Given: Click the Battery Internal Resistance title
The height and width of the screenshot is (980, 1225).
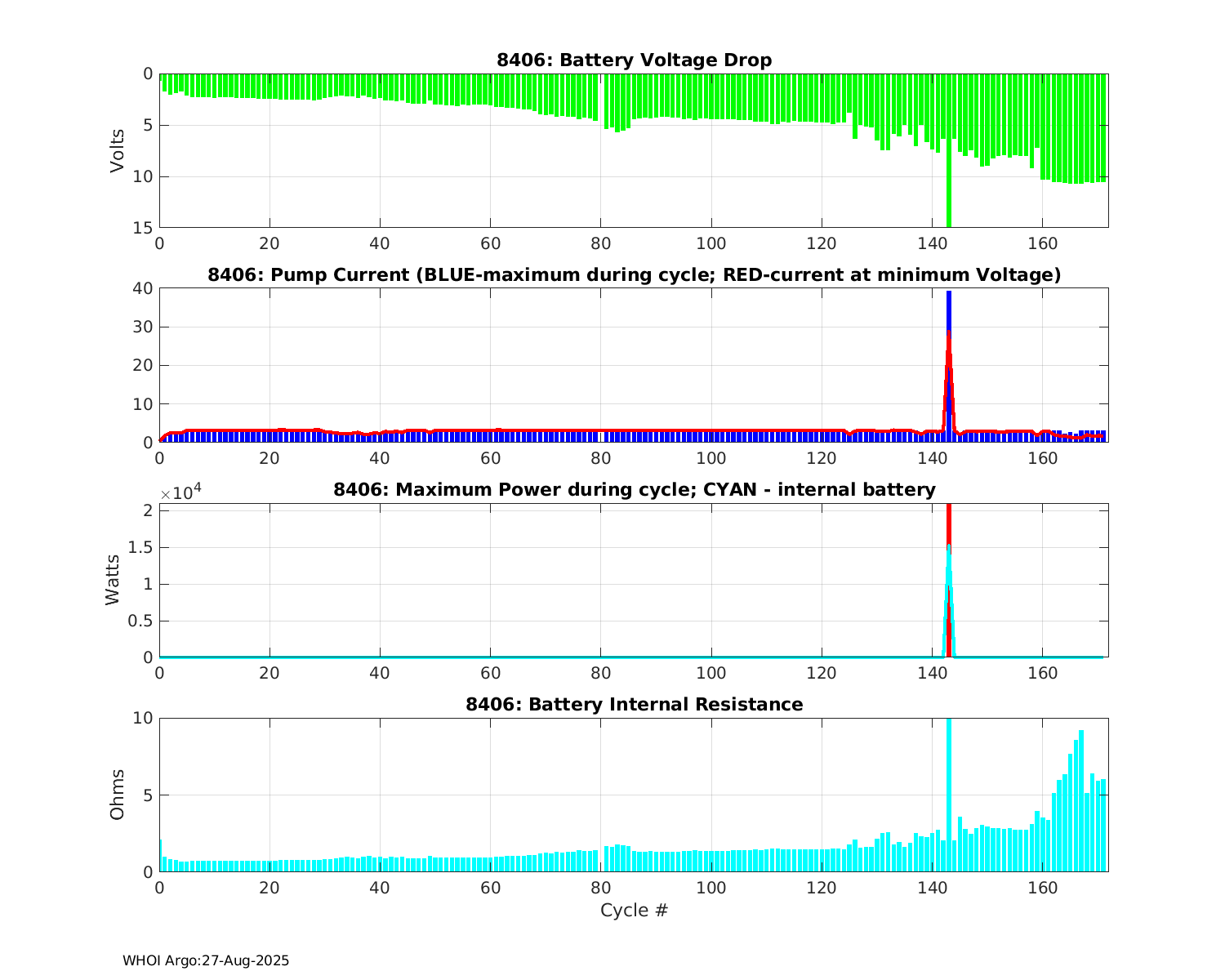Looking at the screenshot, I should click(634, 705).
